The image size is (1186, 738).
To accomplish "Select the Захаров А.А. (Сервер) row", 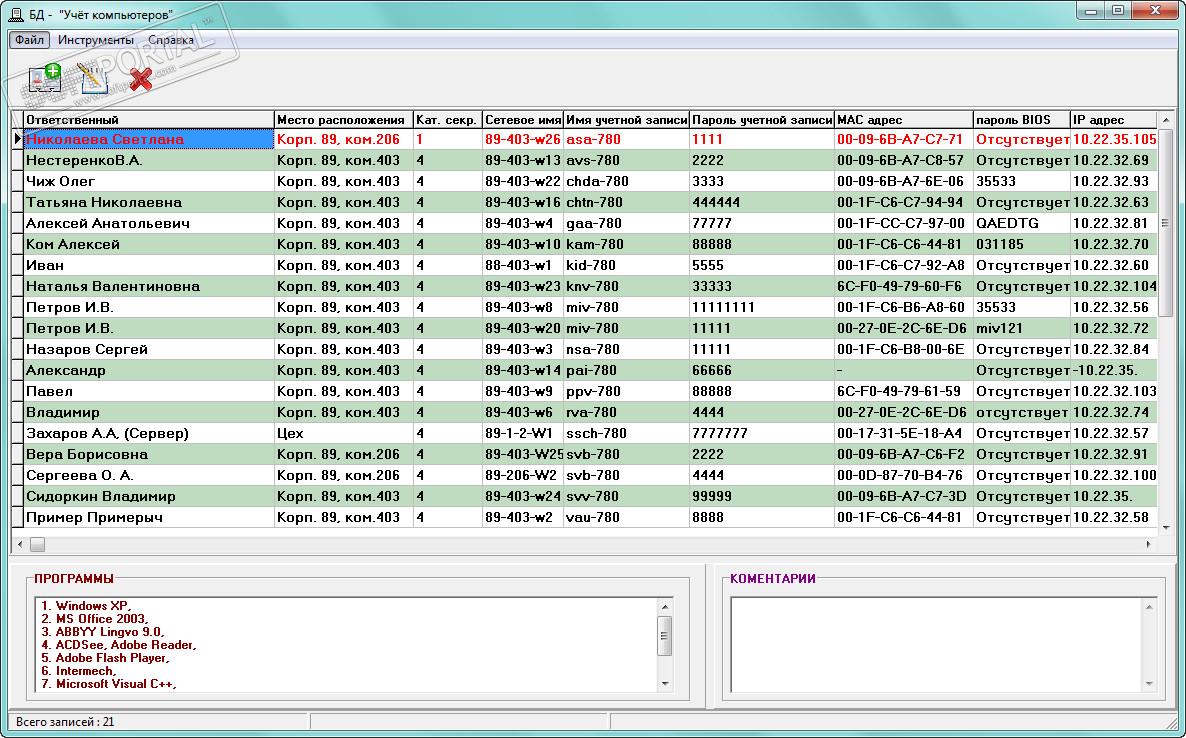I will point(585,433).
